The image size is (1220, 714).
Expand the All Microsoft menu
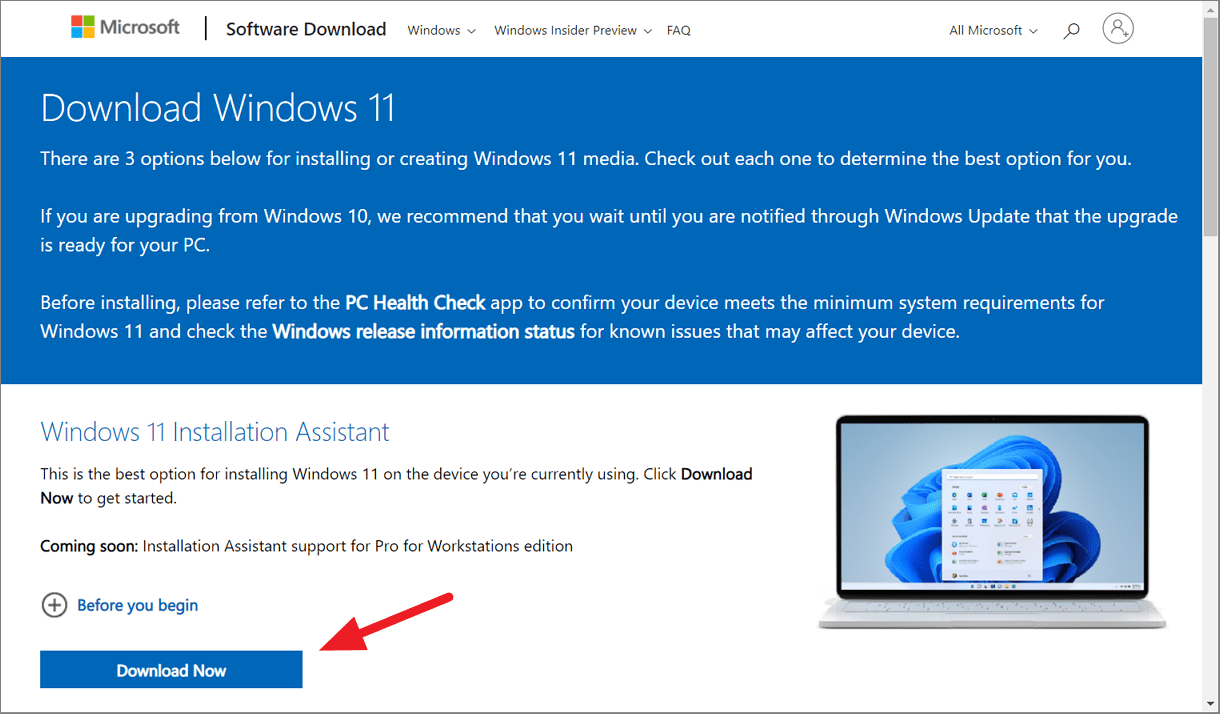pyautogui.click(x=994, y=30)
